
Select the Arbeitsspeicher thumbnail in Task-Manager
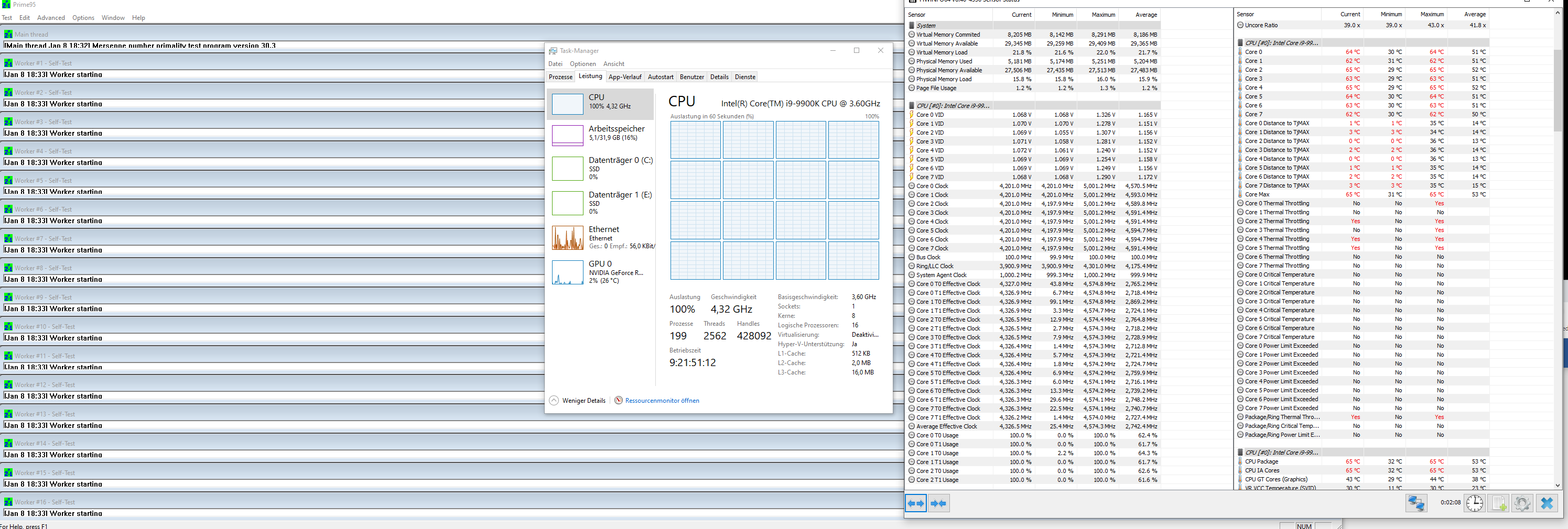(x=567, y=135)
